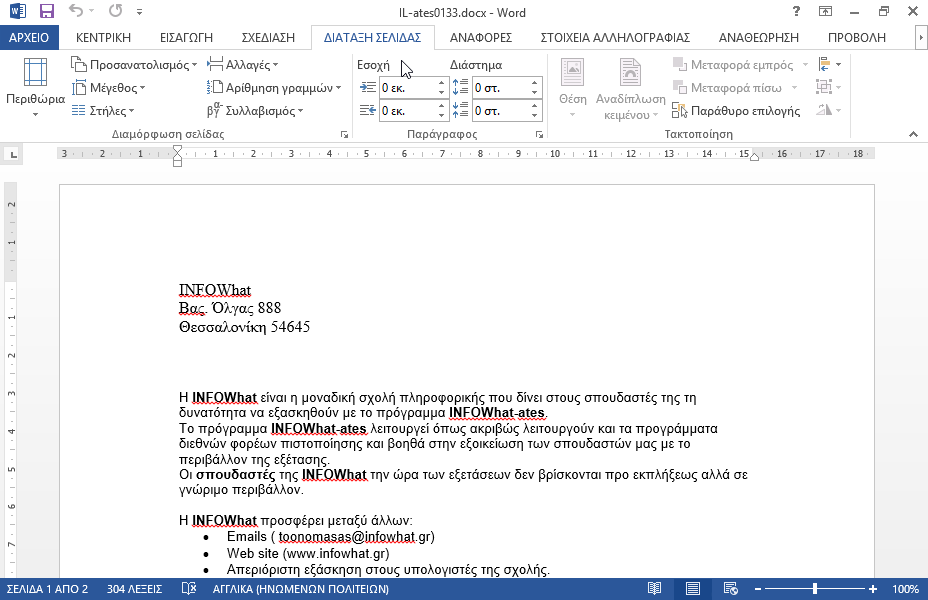Click the 100% zoom level
The width and height of the screenshot is (928, 600).
(x=906, y=589)
